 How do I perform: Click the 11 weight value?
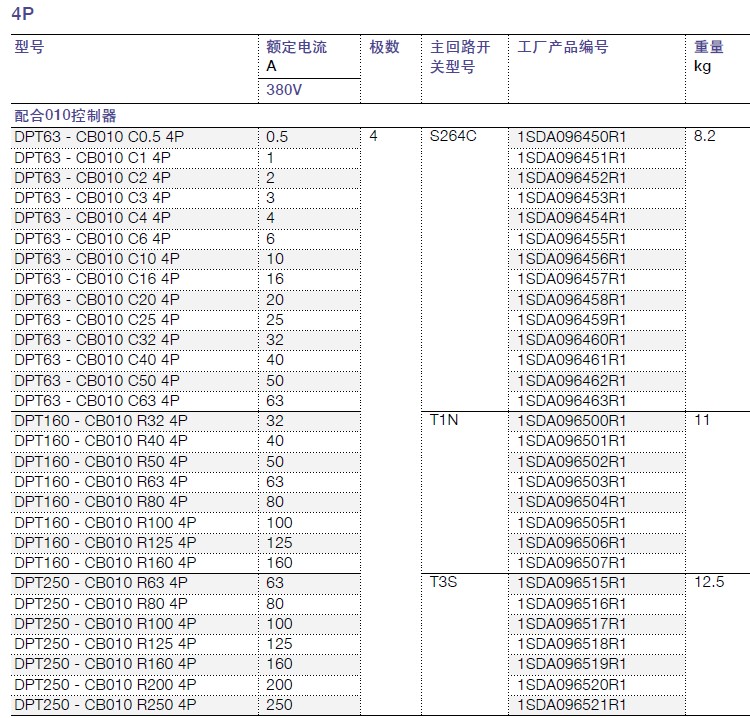tap(702, 420)
